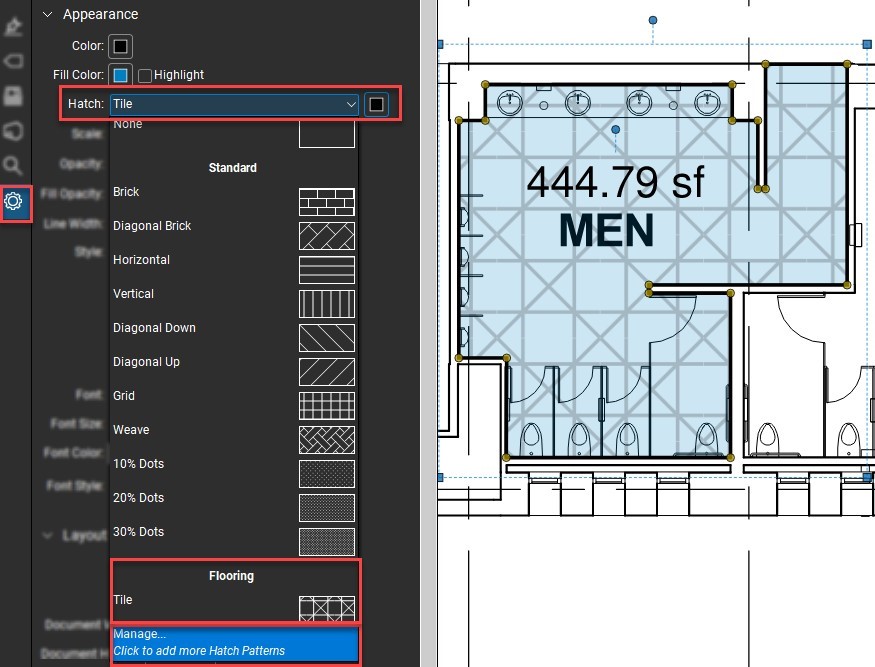Open the tag-shaped sidebar panel icon
This screenshot has height=667, width=875.
pyautogui.click(x=13, y=60)
